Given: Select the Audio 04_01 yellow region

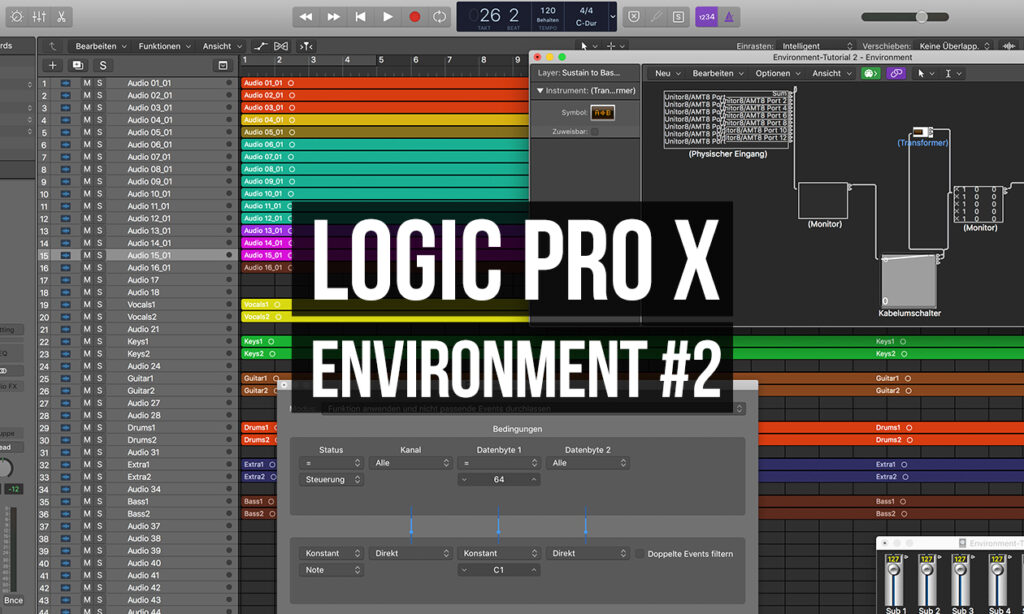Looking at the screenshot, I should click(x=385, y=120).
